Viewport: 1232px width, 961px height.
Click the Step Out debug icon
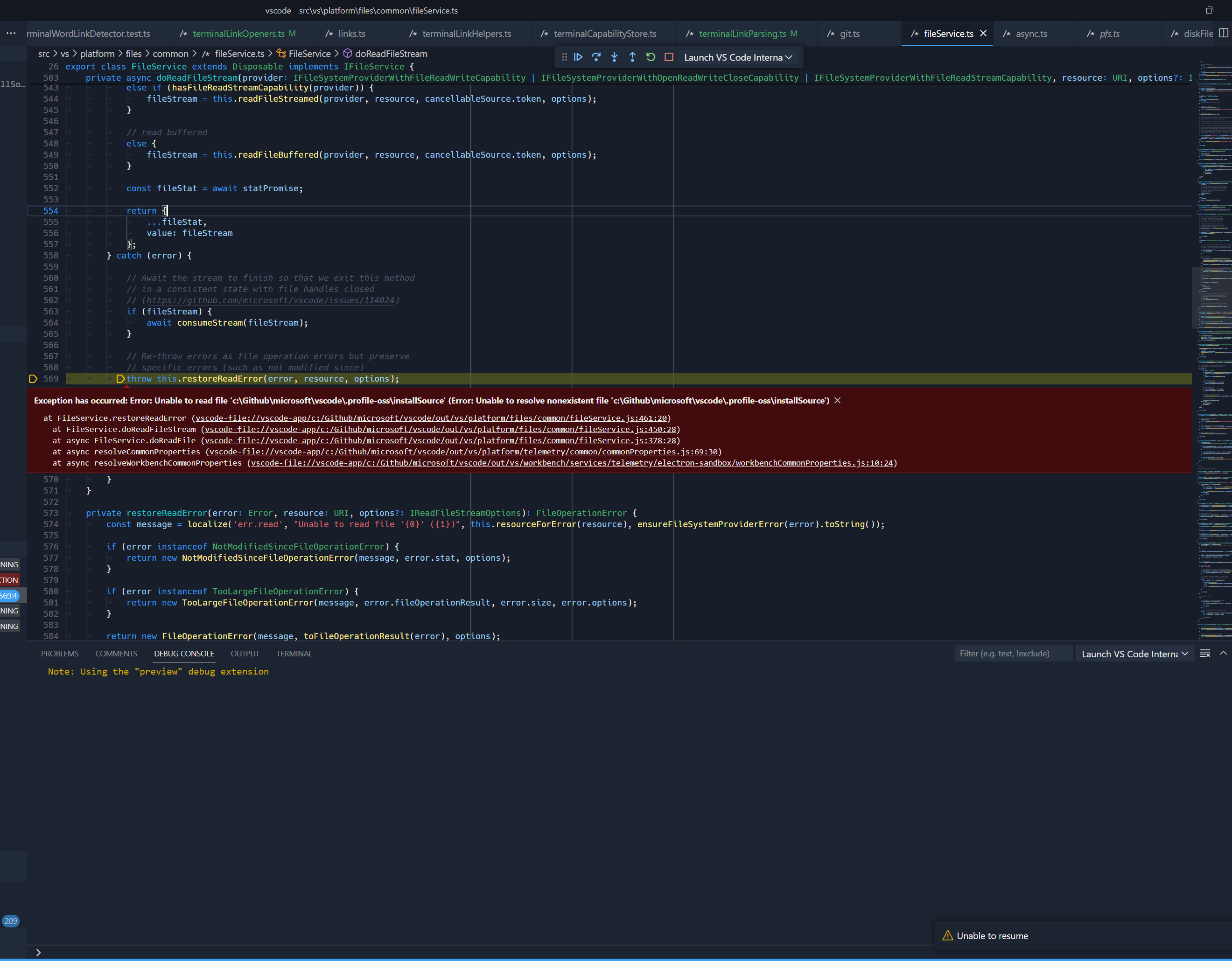point(632,57)
